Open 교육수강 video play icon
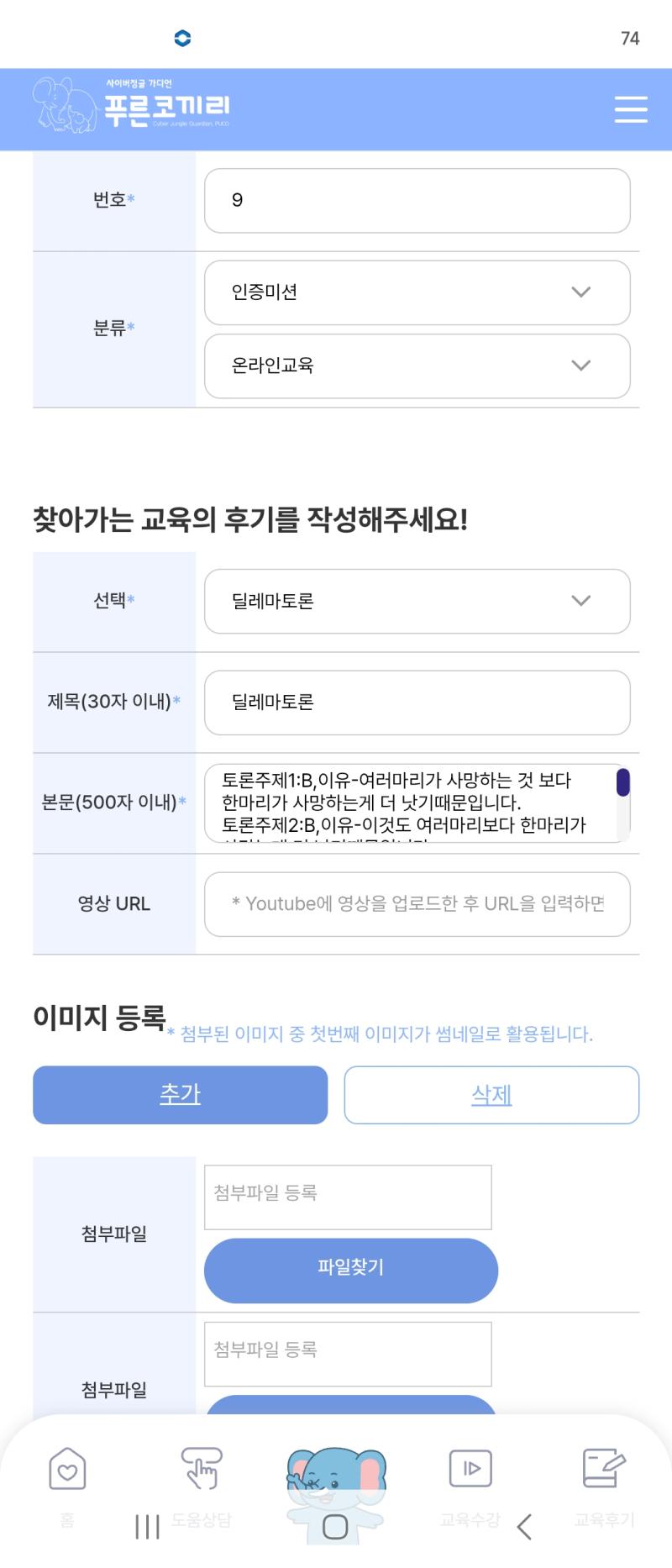Image resolution: width=672 pixels, height=1568 pixels. point(470,1468)
